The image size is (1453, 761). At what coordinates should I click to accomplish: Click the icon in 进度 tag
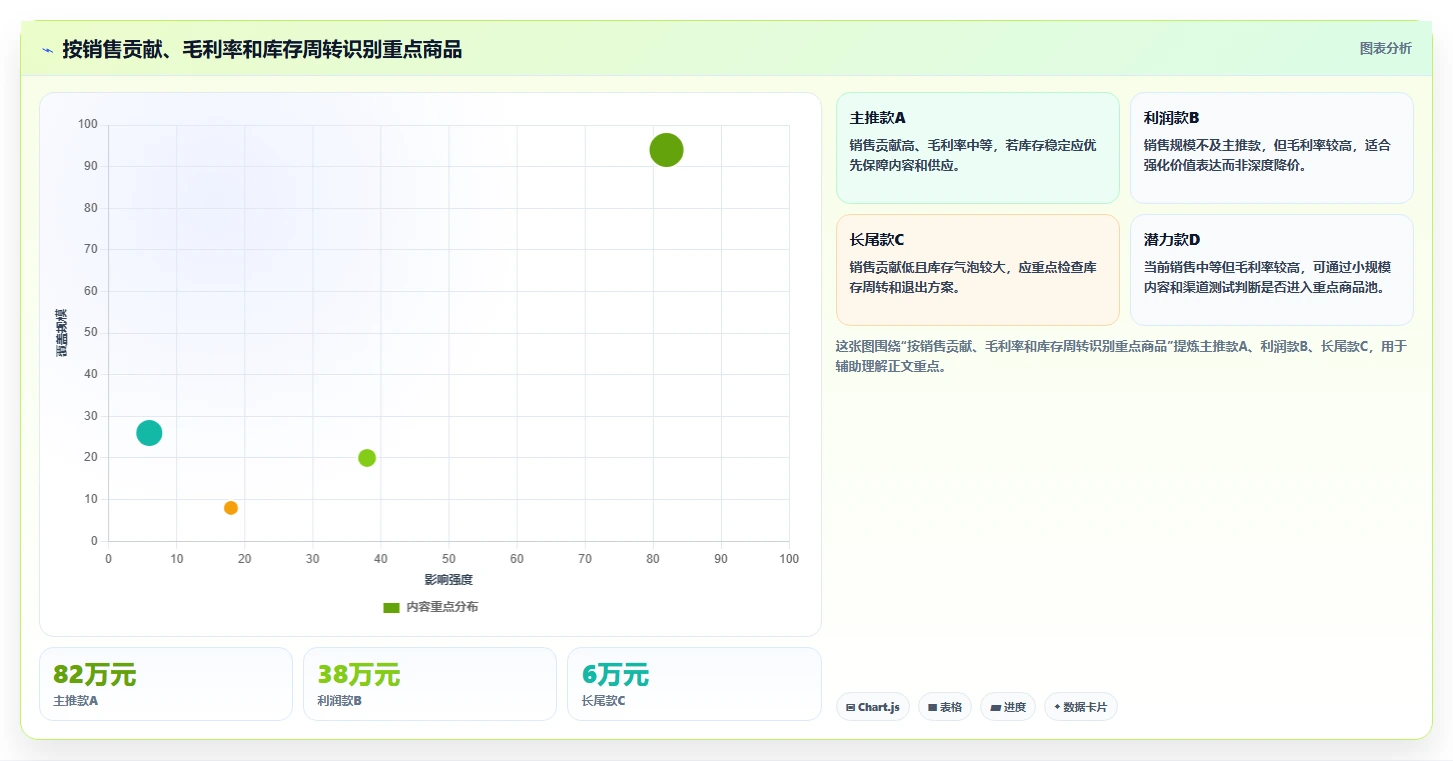click(995, 707)
